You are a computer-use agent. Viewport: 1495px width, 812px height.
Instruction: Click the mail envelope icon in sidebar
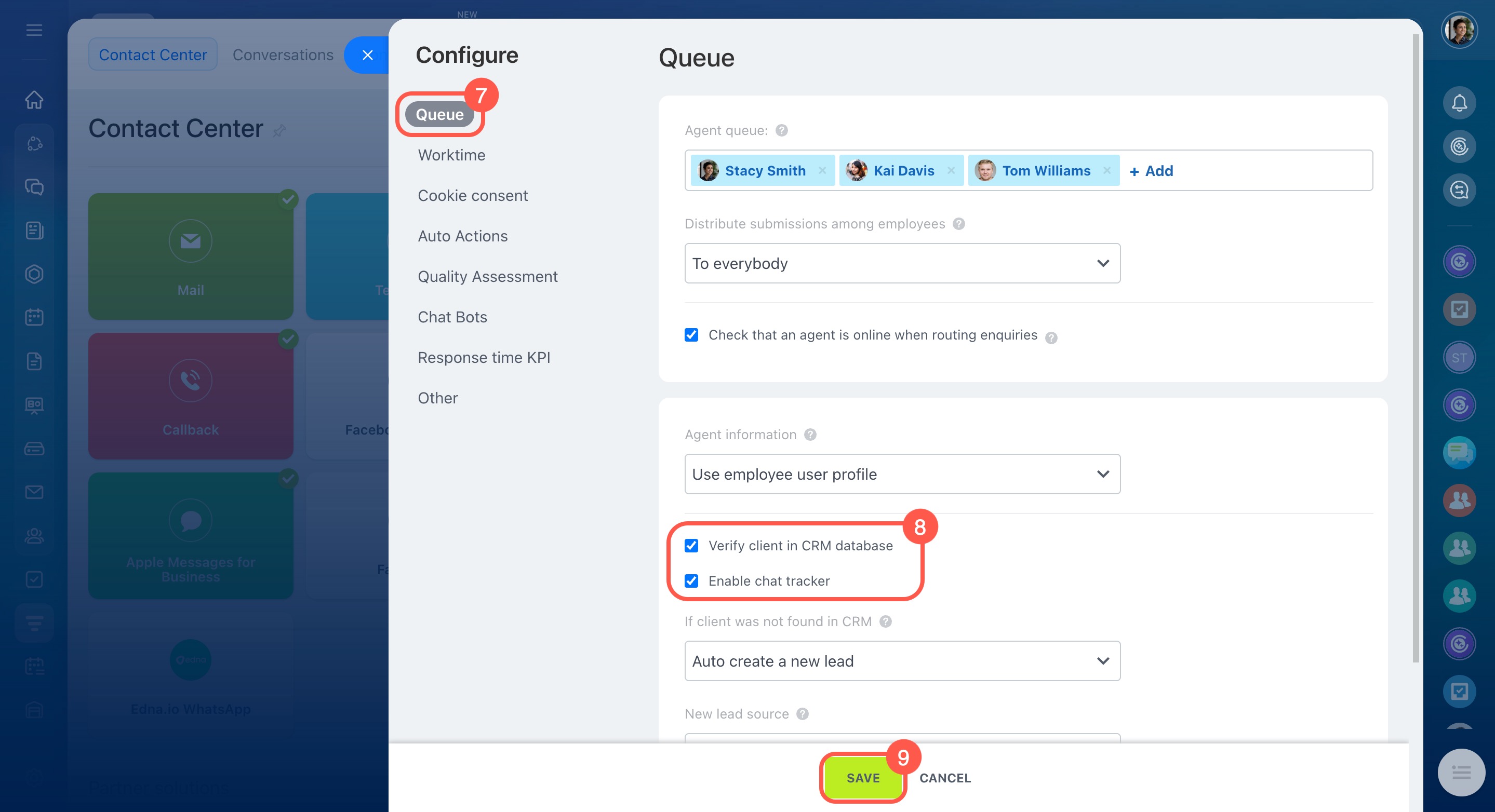34,492
